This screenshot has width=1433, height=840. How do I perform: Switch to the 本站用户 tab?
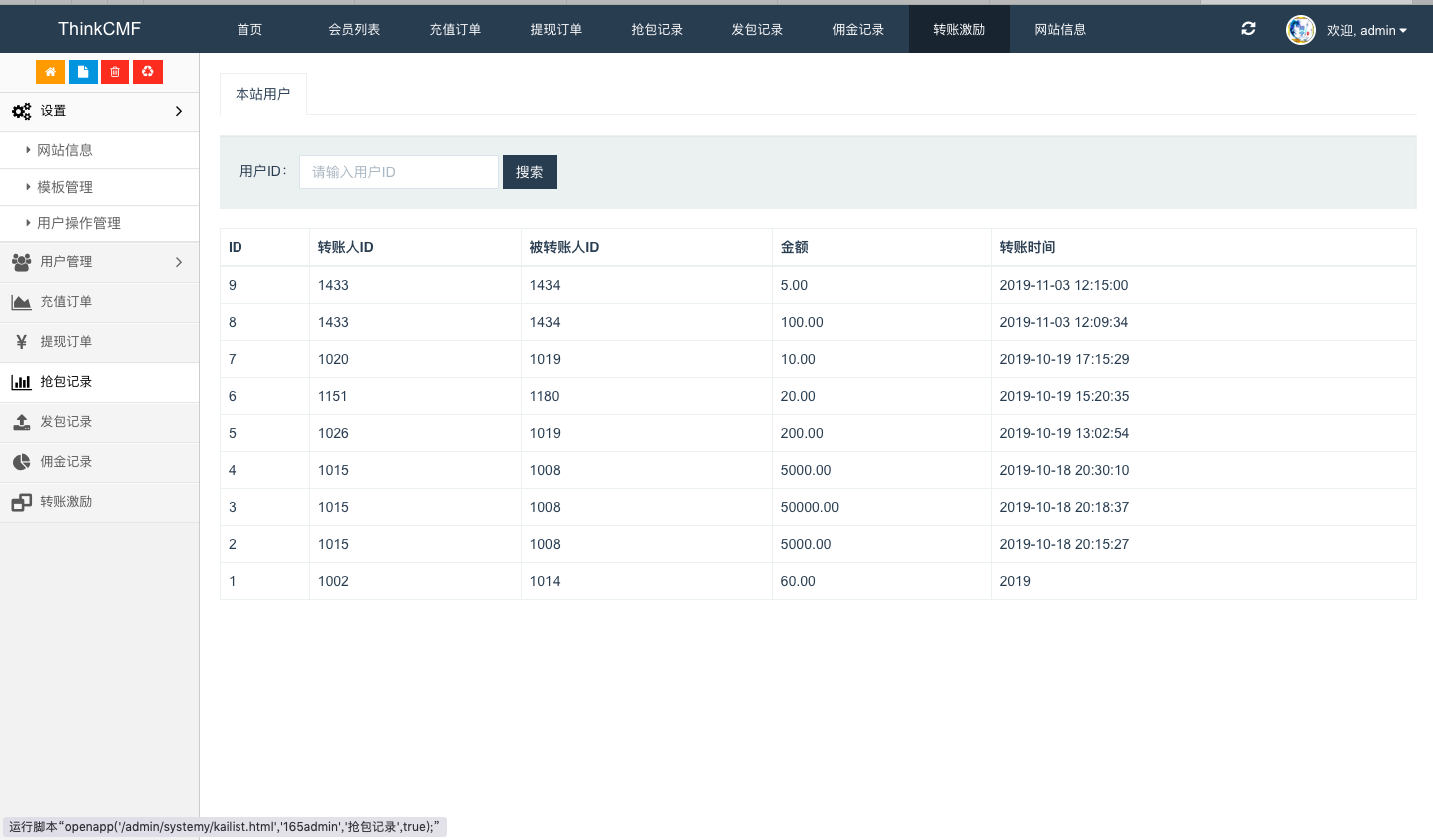coord(262,94)
